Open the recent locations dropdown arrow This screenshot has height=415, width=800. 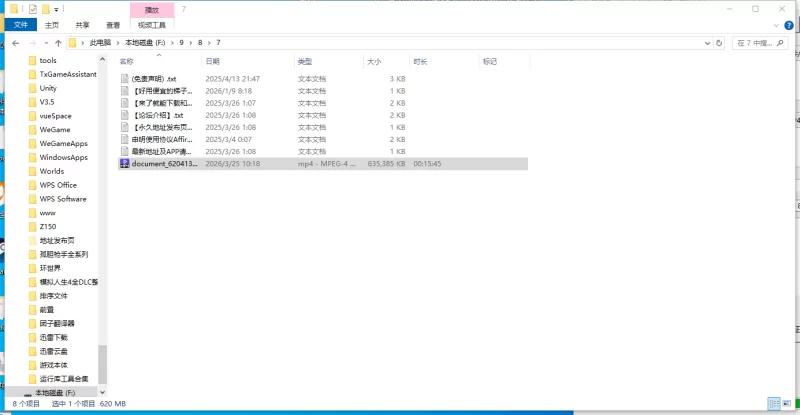46,43
